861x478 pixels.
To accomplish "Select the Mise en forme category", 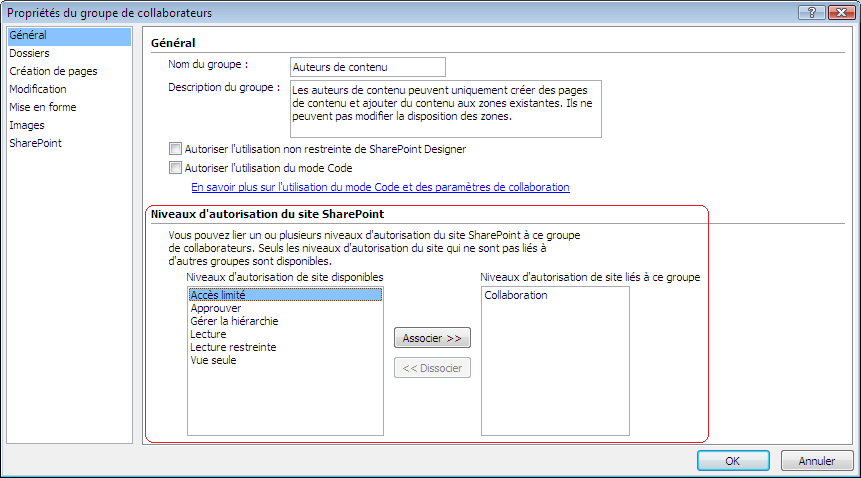I will point(43,107).
